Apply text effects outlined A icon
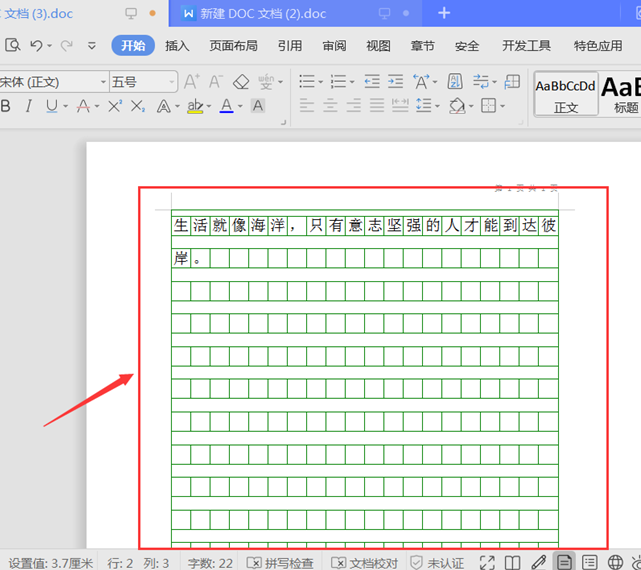 pos(164,107)
